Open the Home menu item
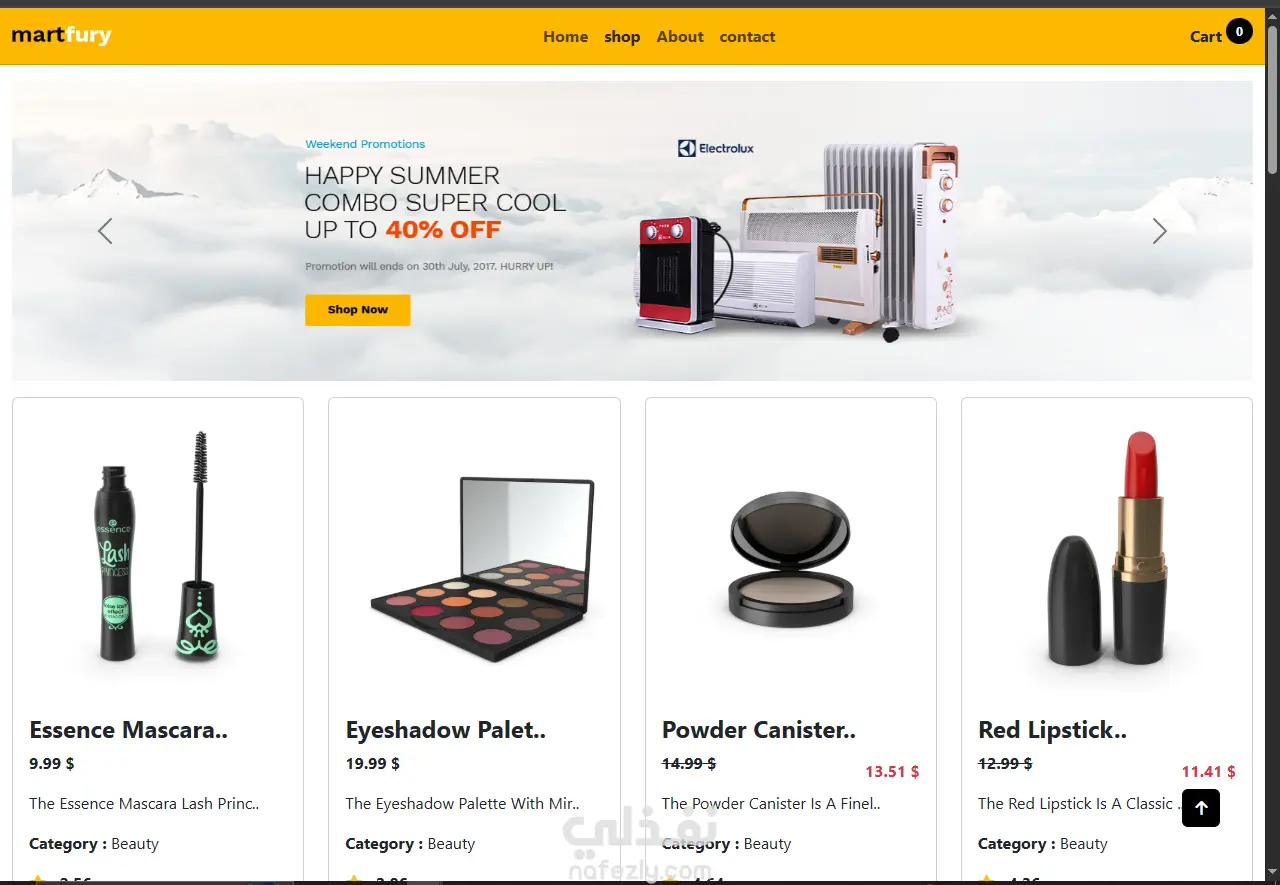 pyautogui.click(x=565, y=37)
